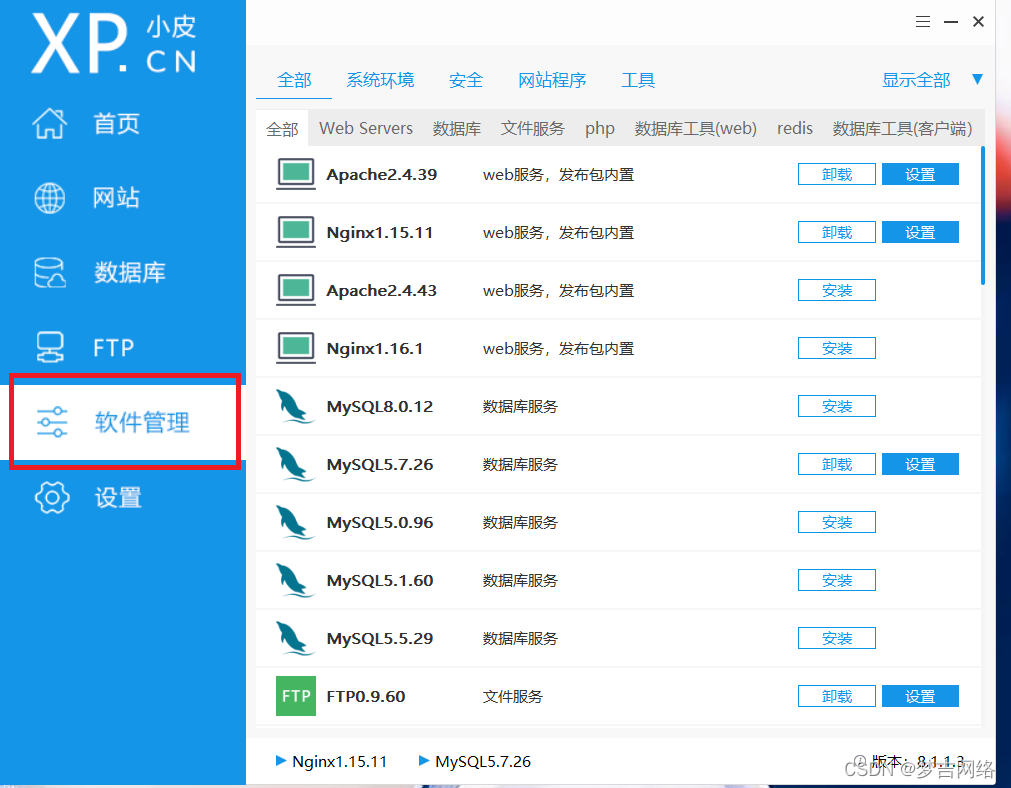Uninstall MySQL5.7.26 with 卸载 button

click(x=836, y=464)
